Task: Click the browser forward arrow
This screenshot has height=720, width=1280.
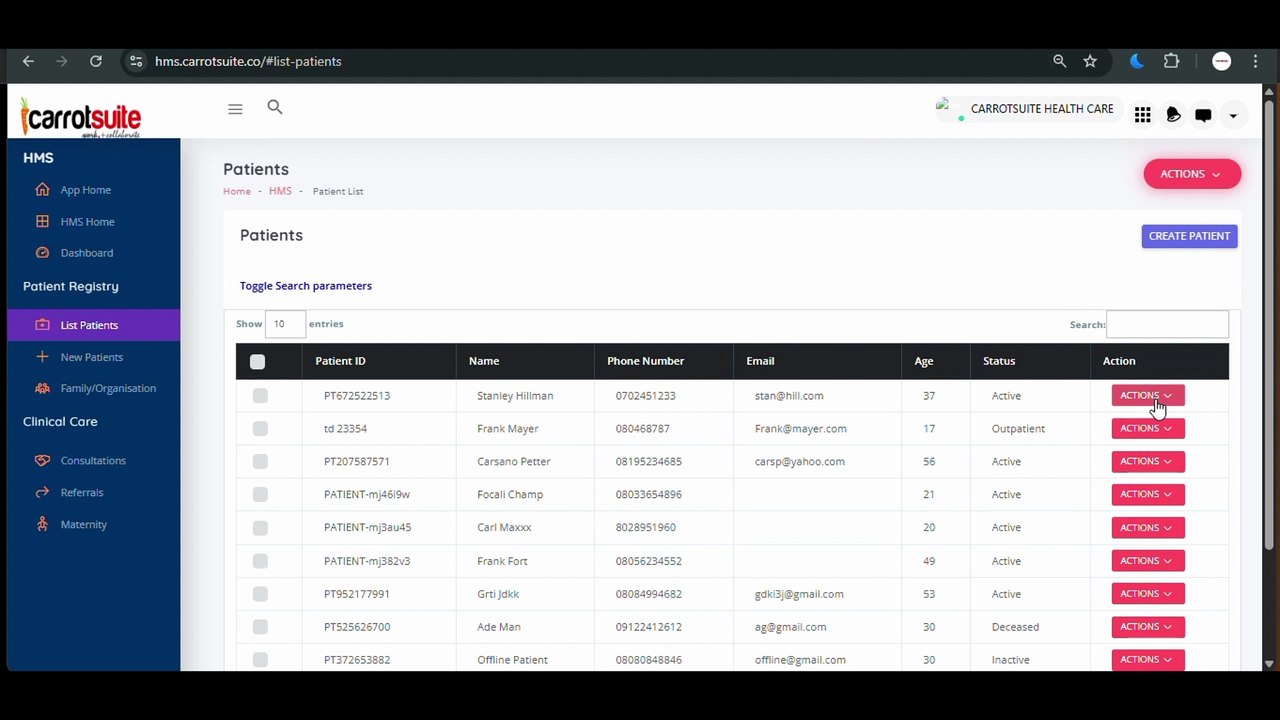Action: 62,61
